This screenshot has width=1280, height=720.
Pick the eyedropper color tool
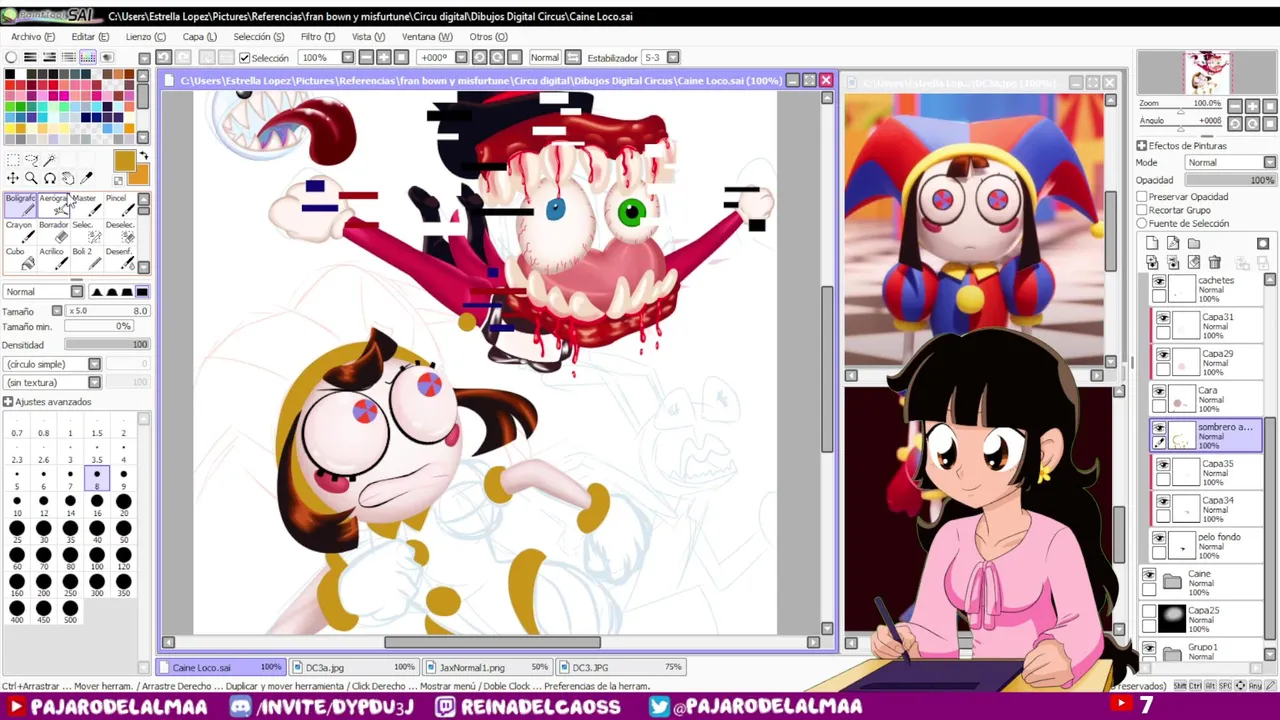coord(86,178)
